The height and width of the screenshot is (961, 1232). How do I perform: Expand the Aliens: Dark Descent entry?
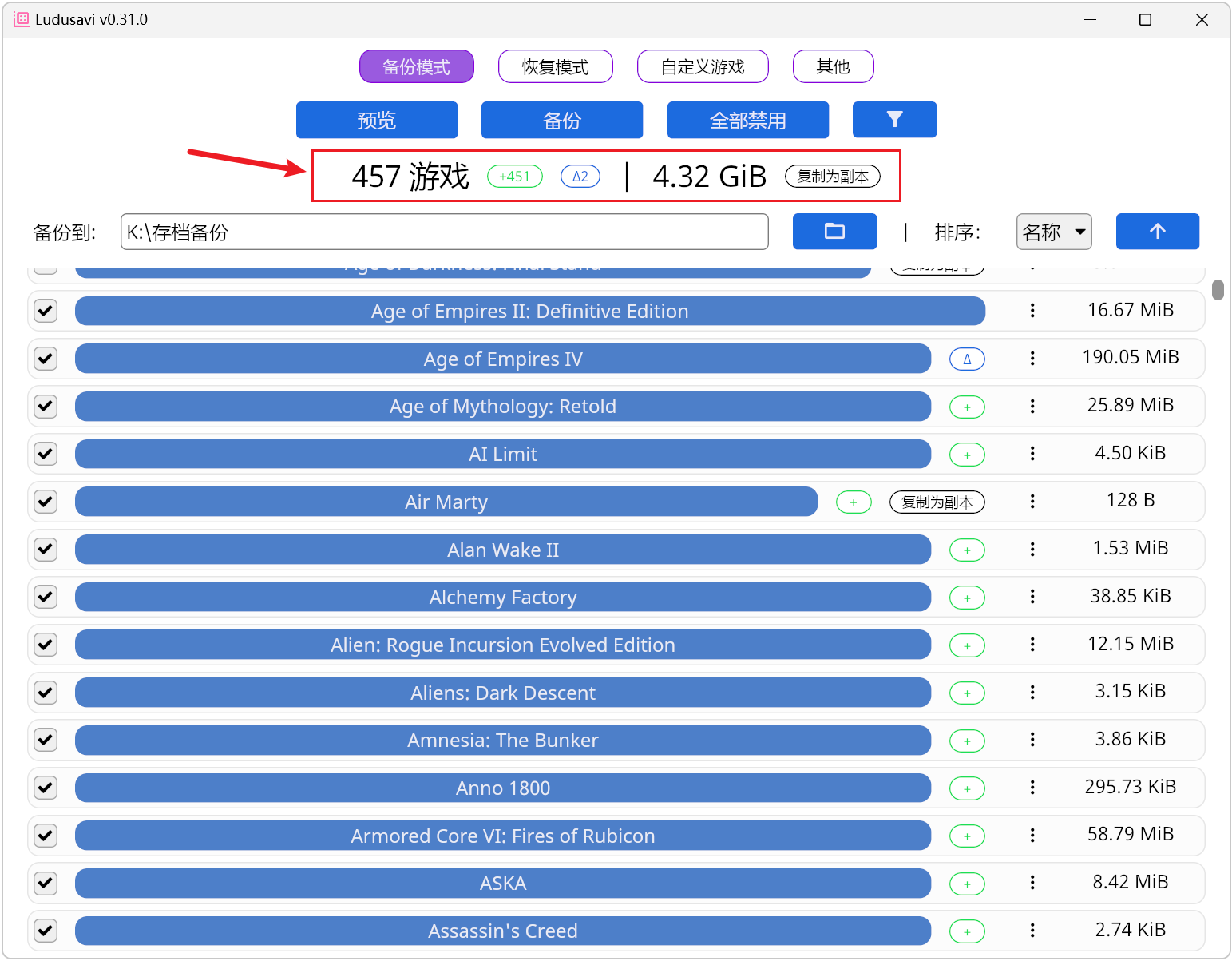[503, 693]
